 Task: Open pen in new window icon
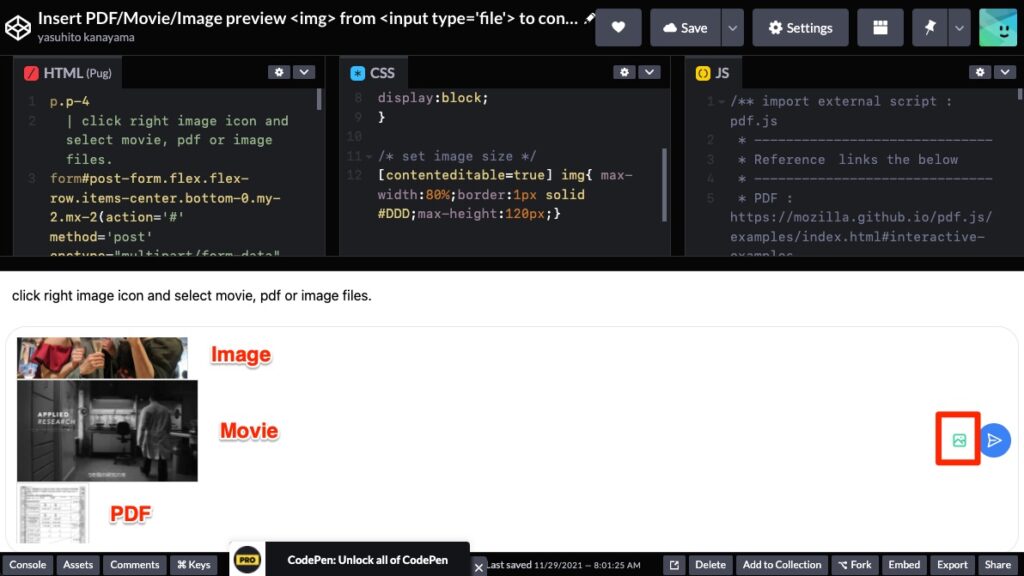click(x=675, y=565)
